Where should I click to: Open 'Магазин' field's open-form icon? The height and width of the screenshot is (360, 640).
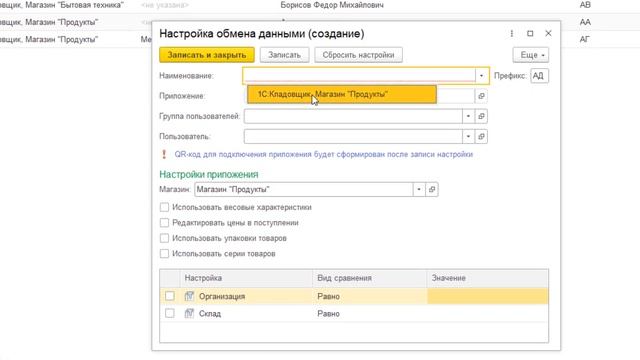pos(432,189)
